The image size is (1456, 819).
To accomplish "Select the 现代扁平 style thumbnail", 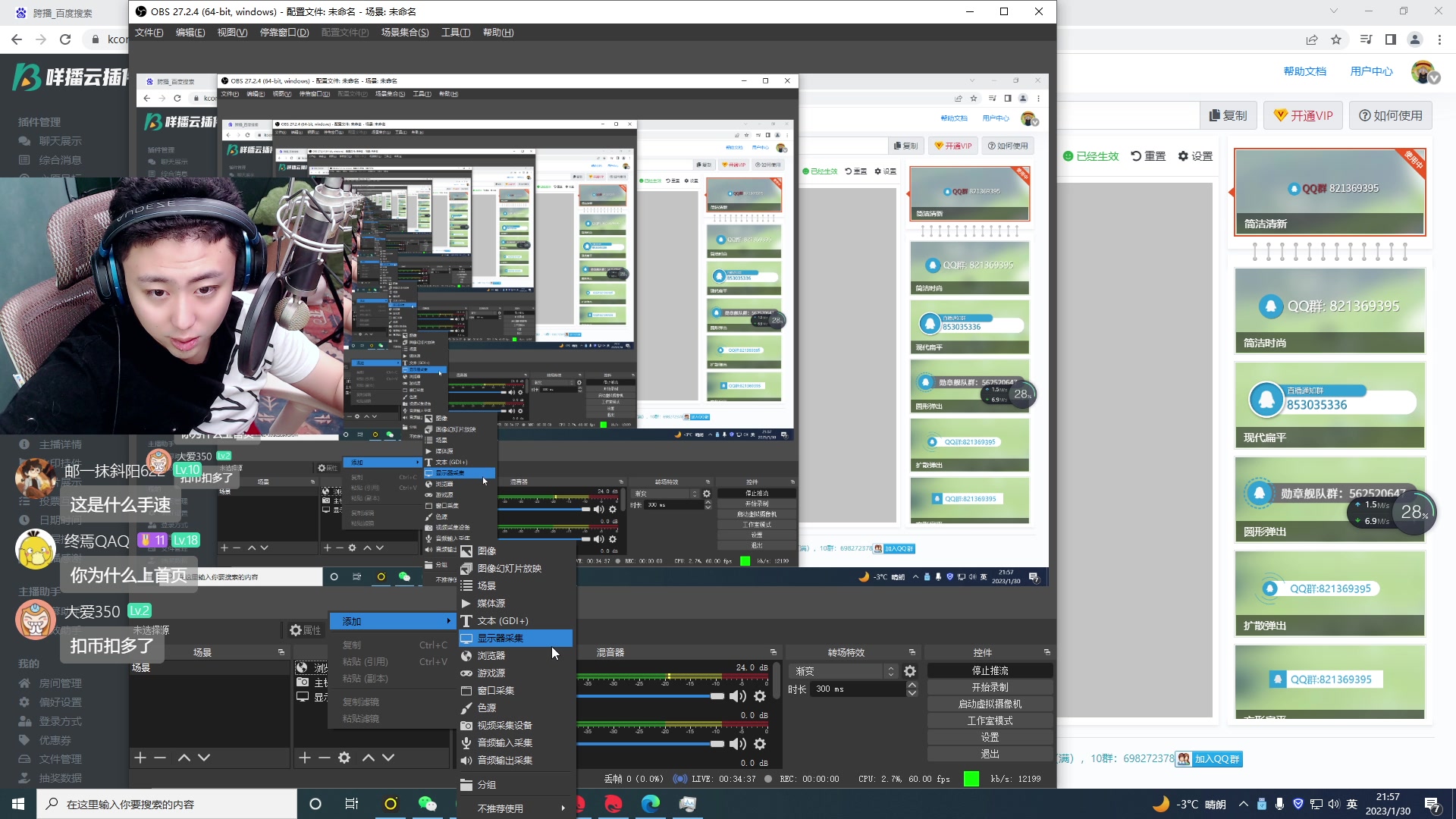I will pos(1329,405).
